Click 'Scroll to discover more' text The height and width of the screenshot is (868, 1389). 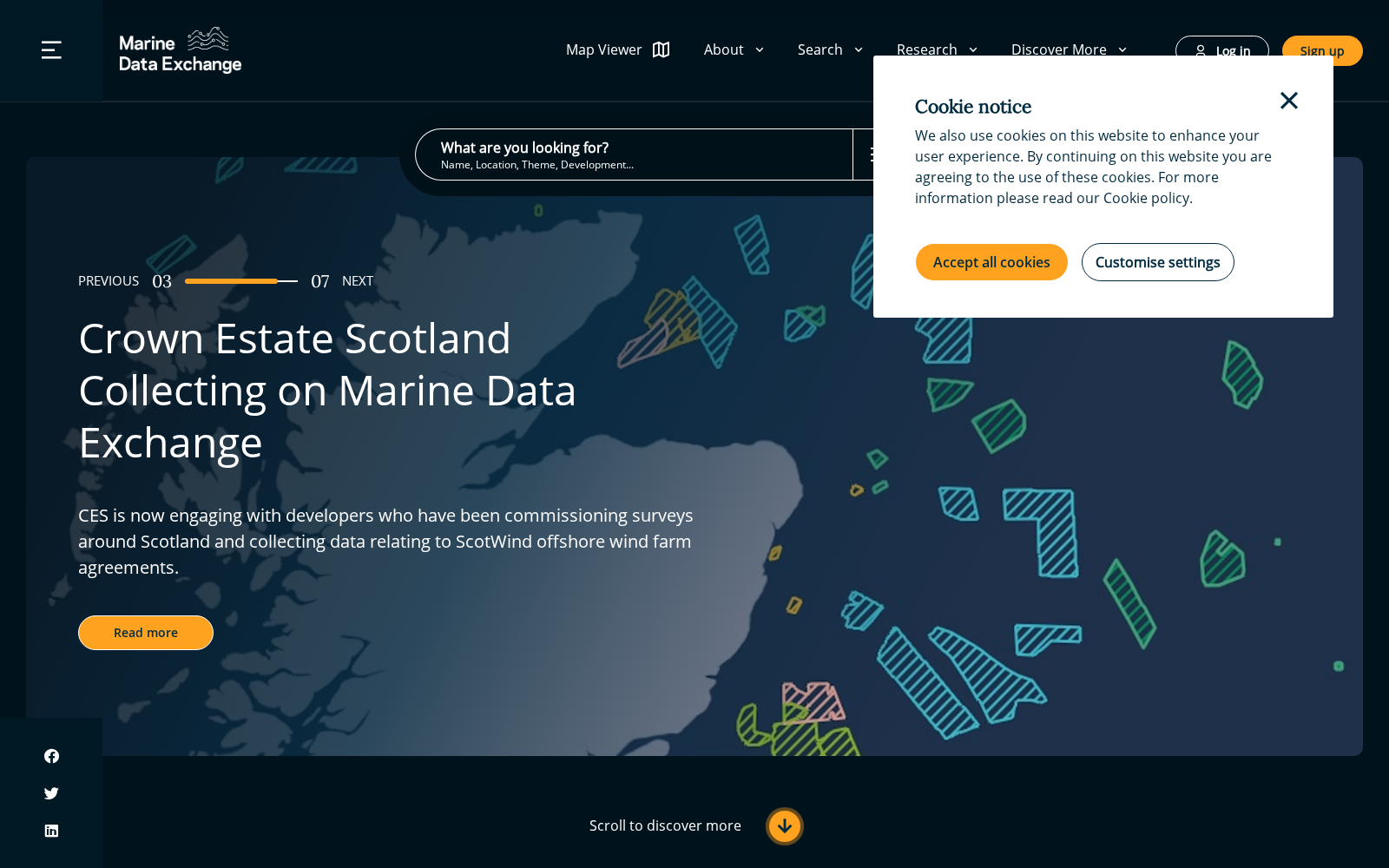pyautogui.click(x=665, y=825)
